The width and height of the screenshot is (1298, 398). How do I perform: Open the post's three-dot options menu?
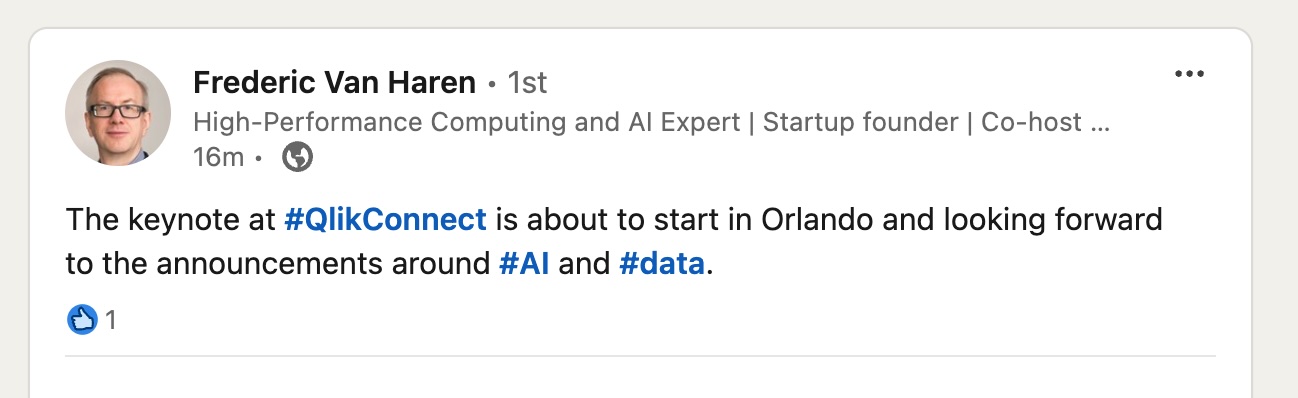1189,75
